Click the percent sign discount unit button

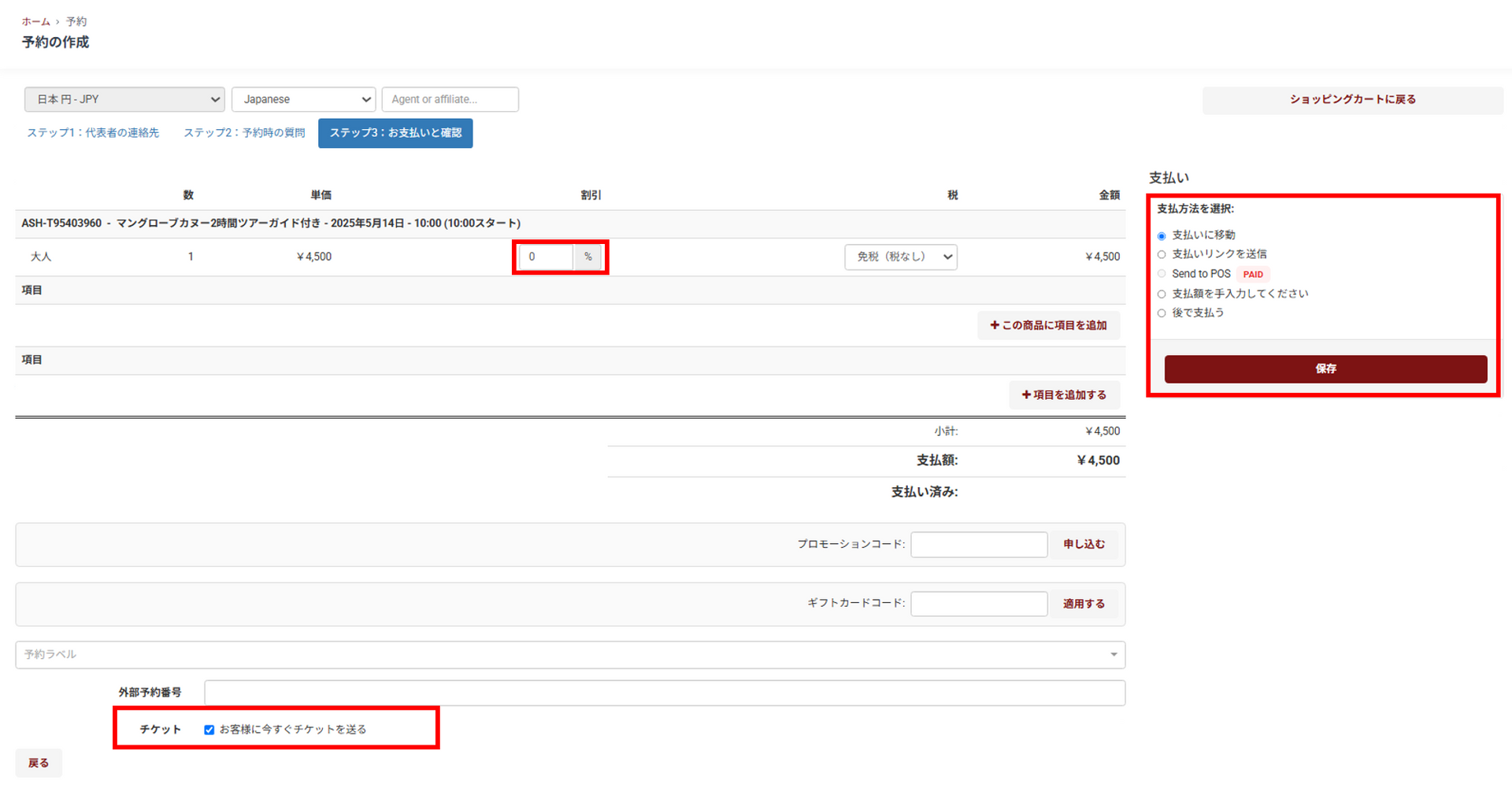587,257
